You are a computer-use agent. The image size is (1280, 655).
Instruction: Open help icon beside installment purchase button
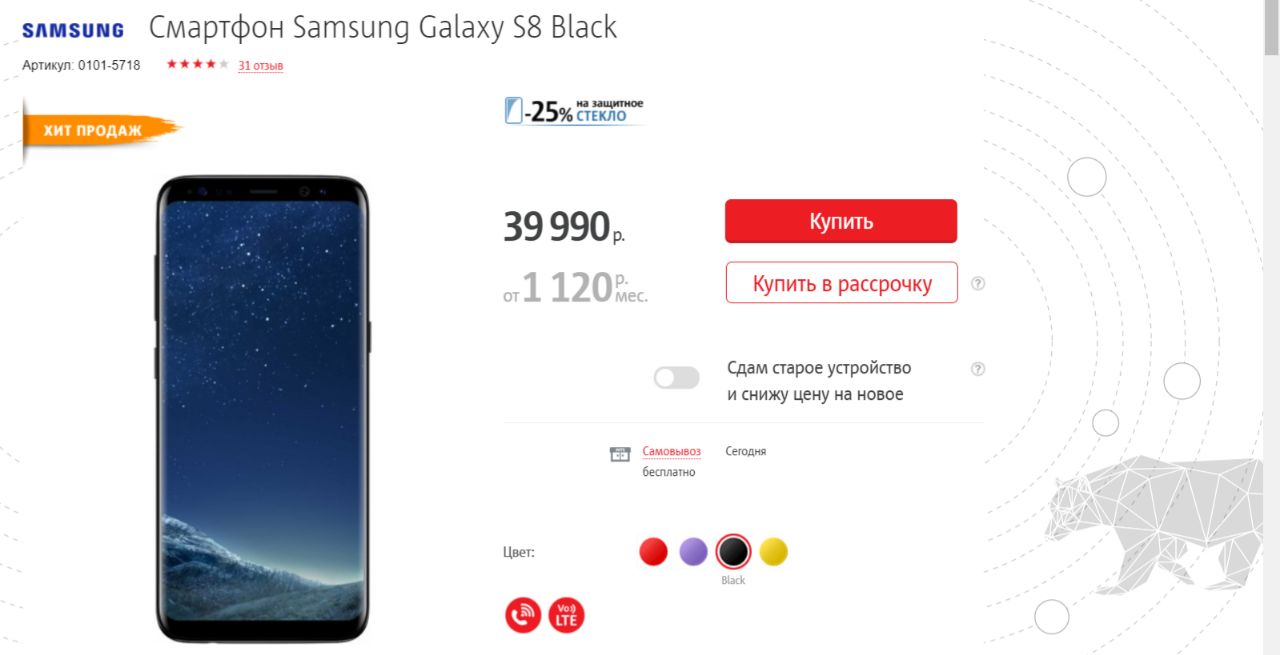coord(978,283)
